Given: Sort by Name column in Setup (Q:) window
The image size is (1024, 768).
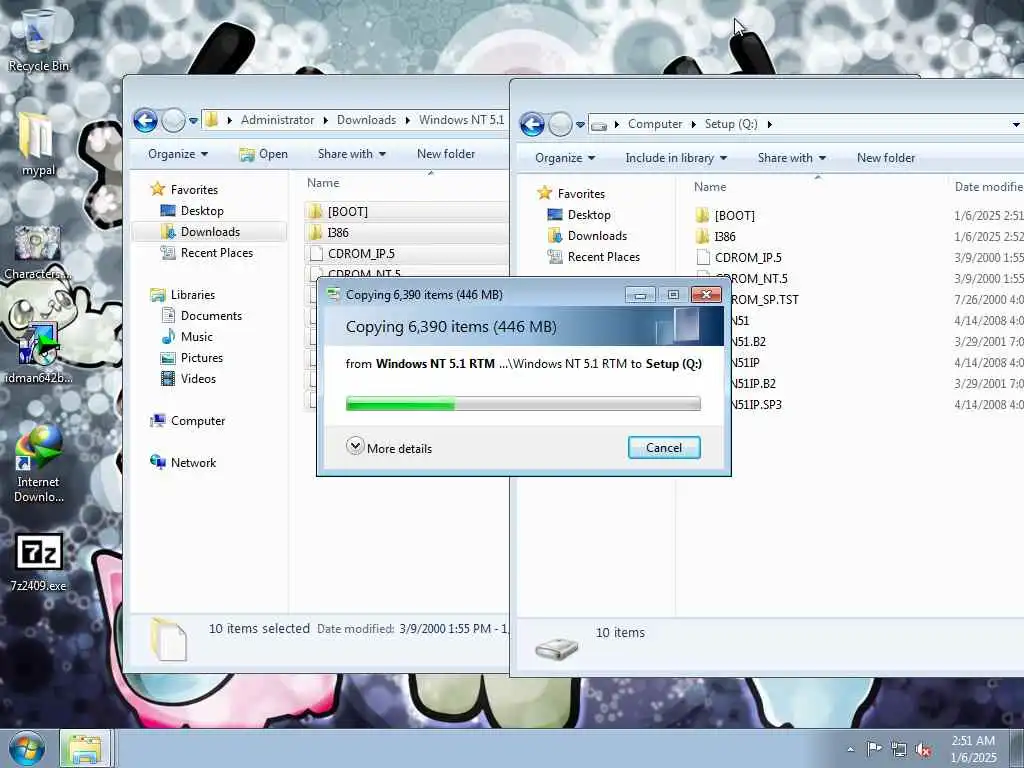Looking at the screenshot, I should [x=710, y=187].
